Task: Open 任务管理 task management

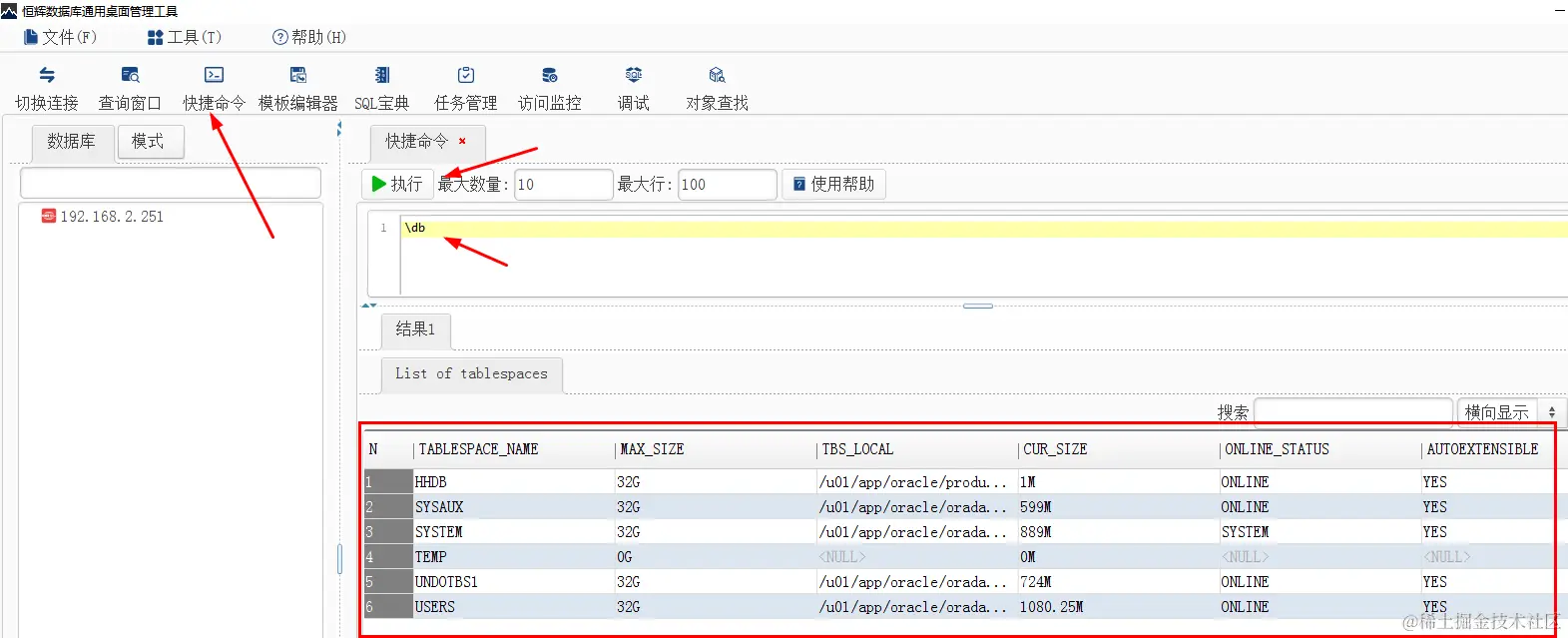Action: pos(465,88)
